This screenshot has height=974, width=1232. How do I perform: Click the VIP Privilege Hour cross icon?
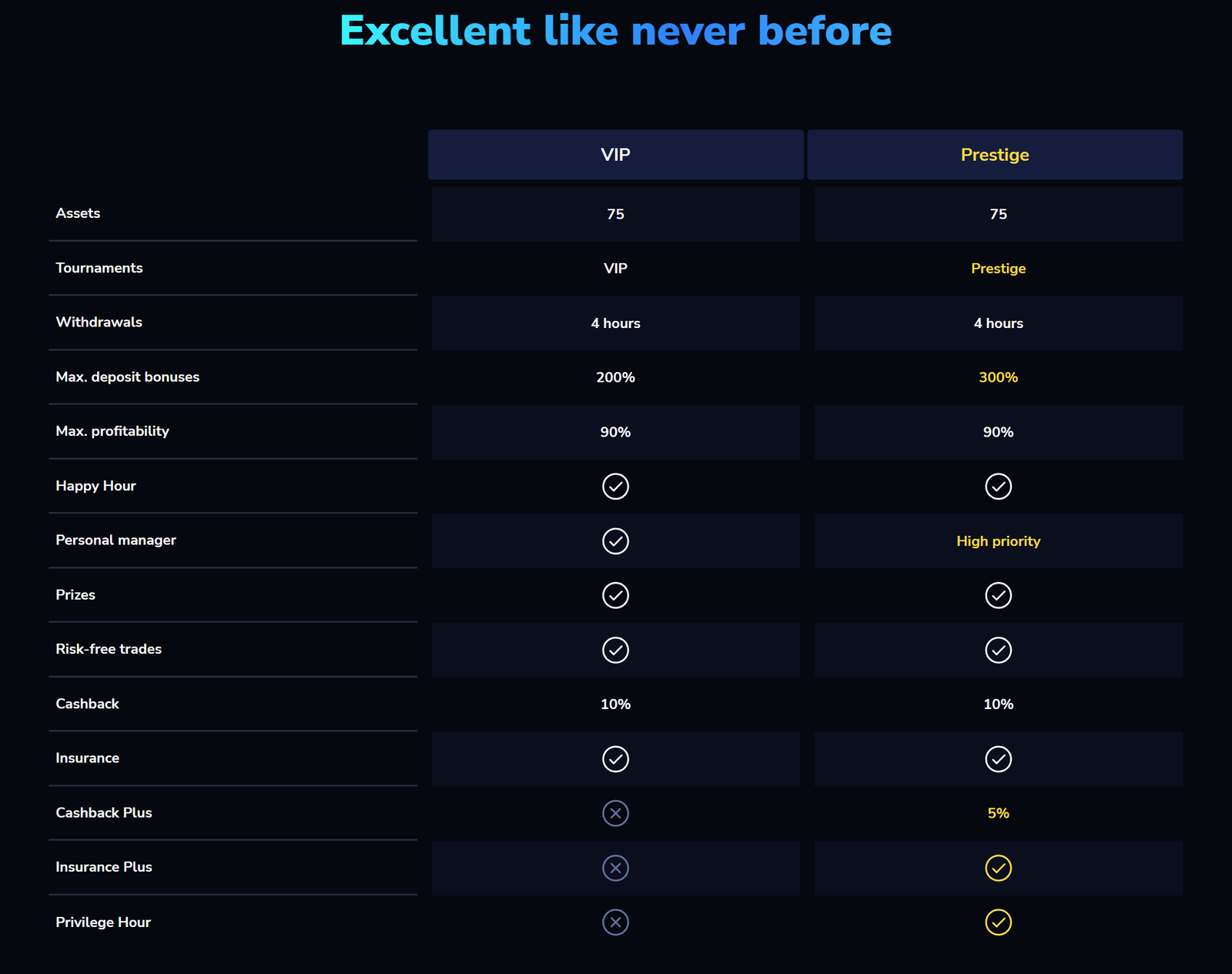(615, 922)
